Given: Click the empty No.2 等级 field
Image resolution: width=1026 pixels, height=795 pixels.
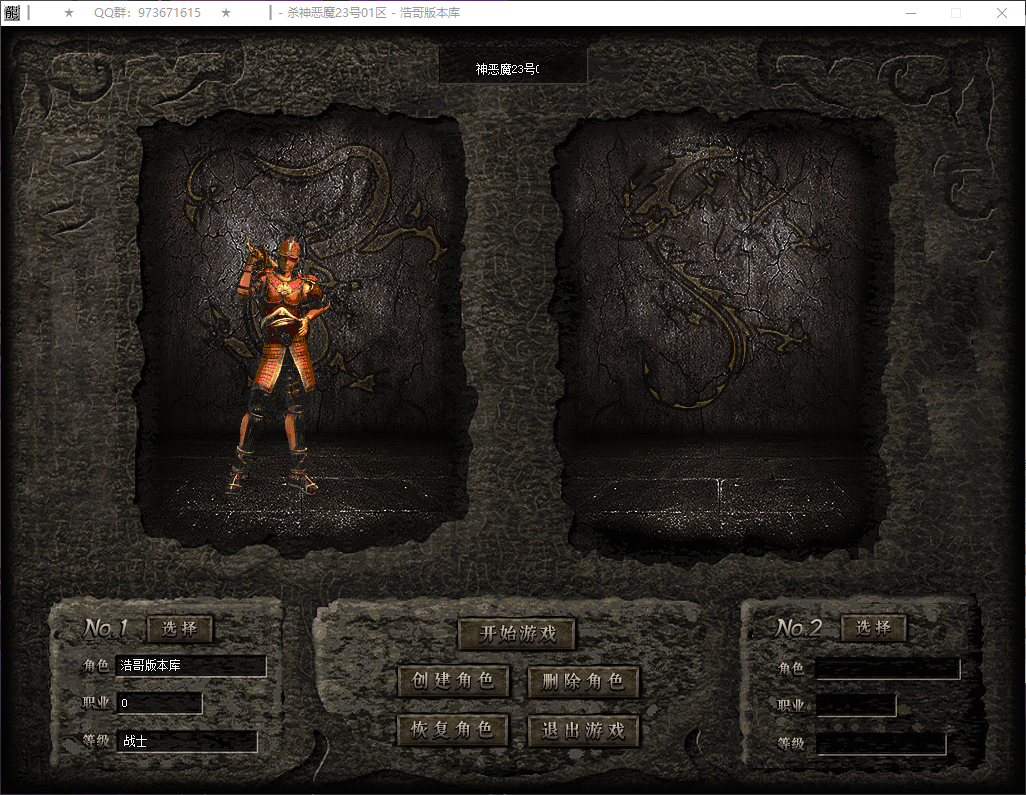Looking at the screenshot, I should tap(880, 744).
